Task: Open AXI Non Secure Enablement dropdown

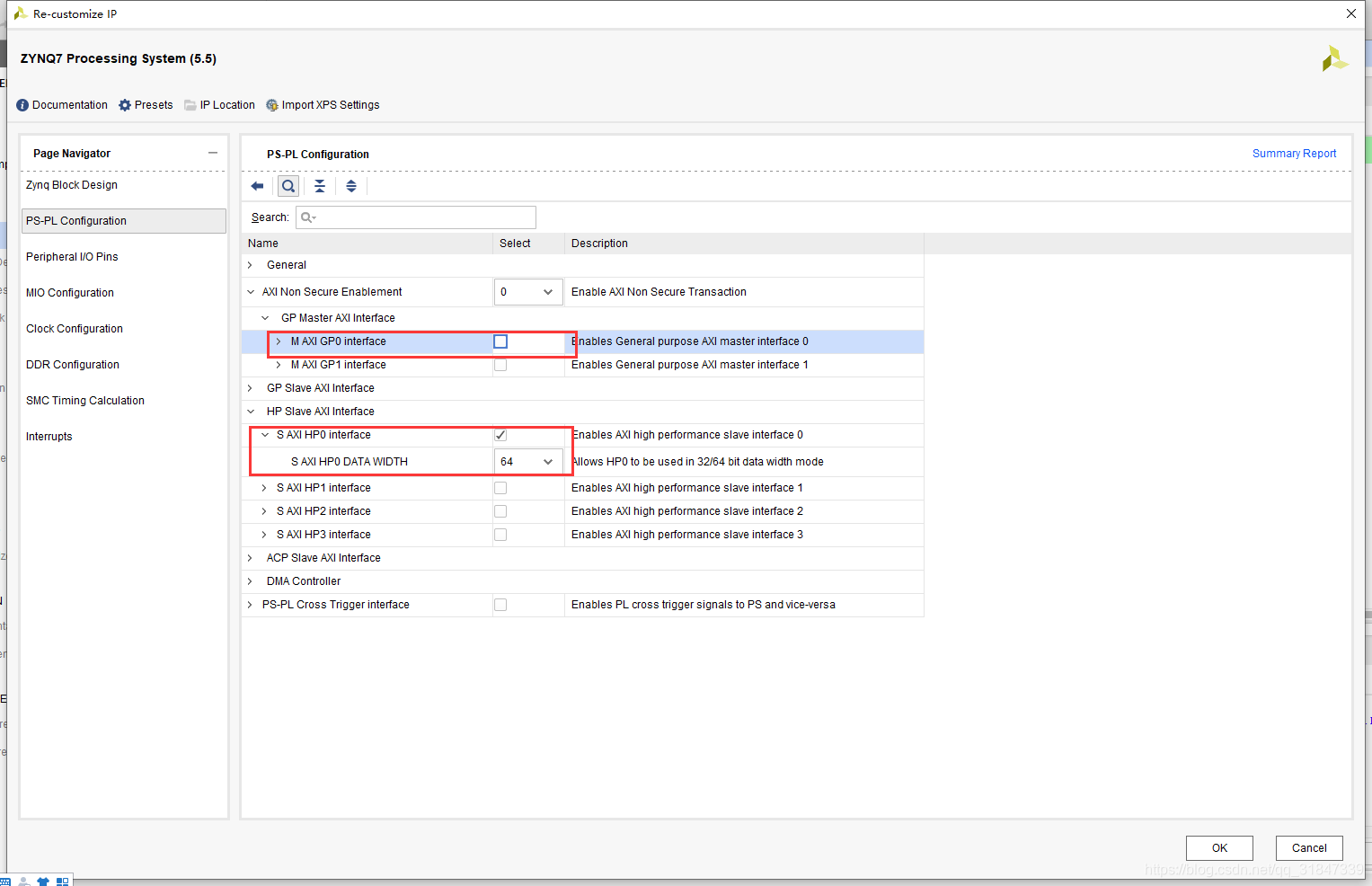Action: (528, 292)
